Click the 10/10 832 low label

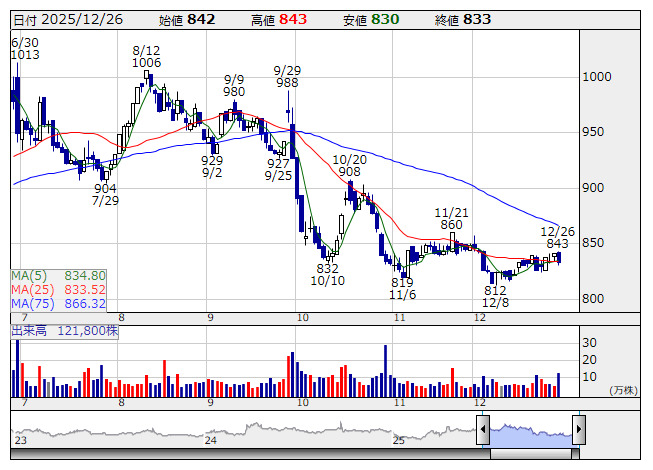coord(328,275)
